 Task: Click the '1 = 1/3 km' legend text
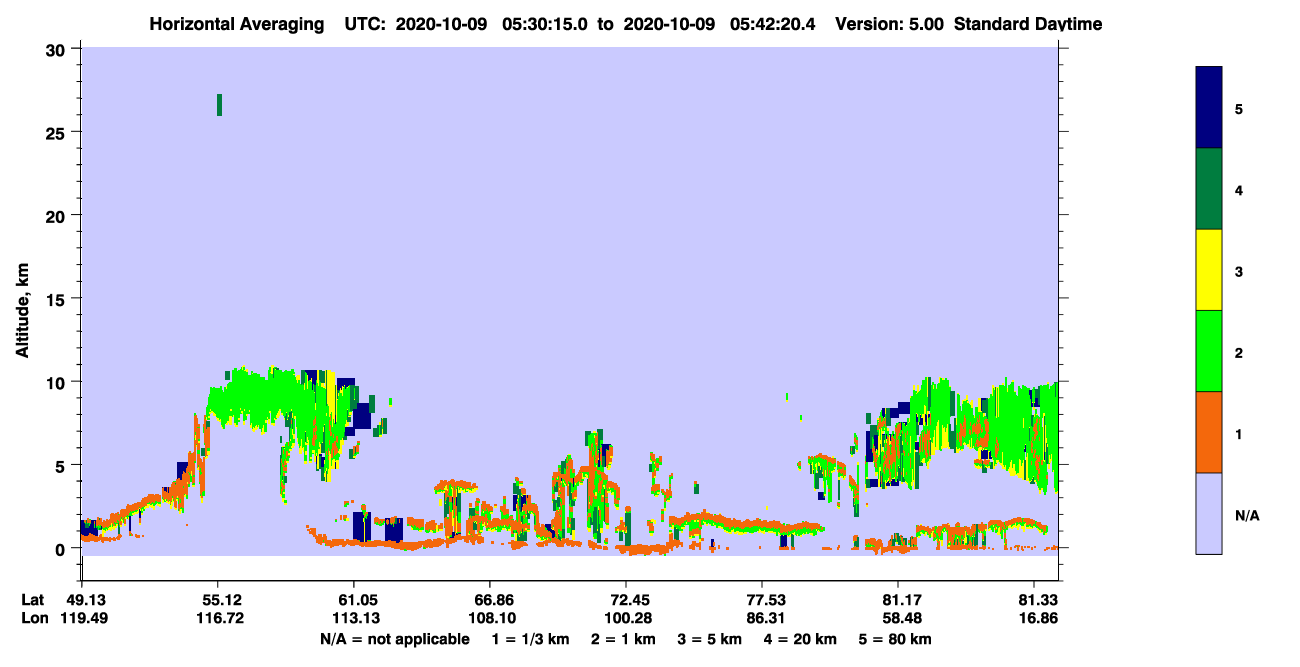tap(531, 639)
